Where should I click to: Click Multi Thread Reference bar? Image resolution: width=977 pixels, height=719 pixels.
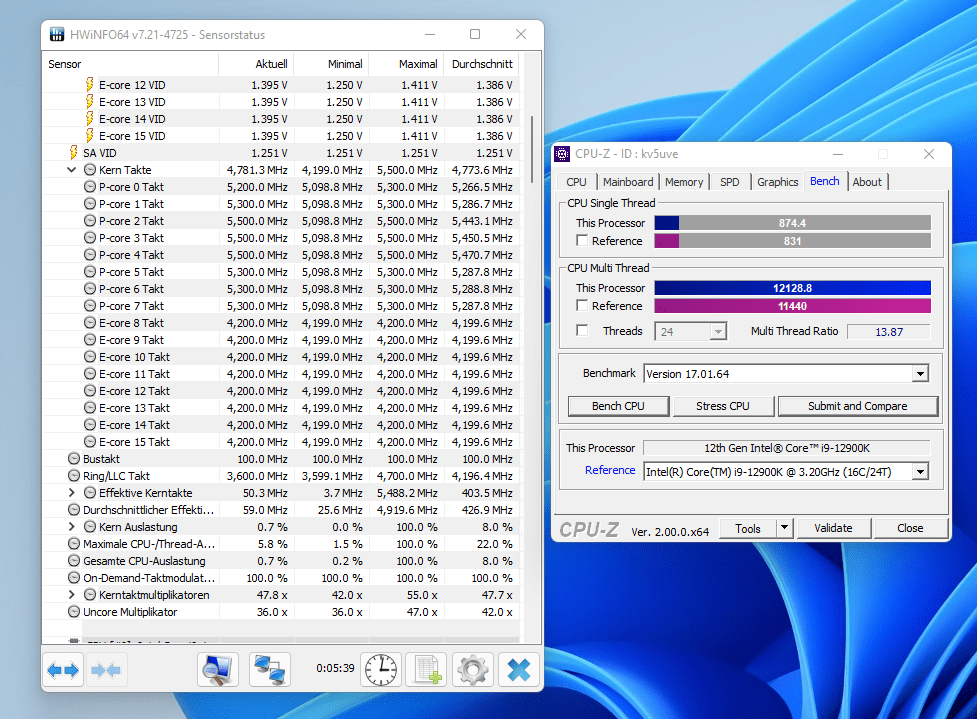coord(792,306)
